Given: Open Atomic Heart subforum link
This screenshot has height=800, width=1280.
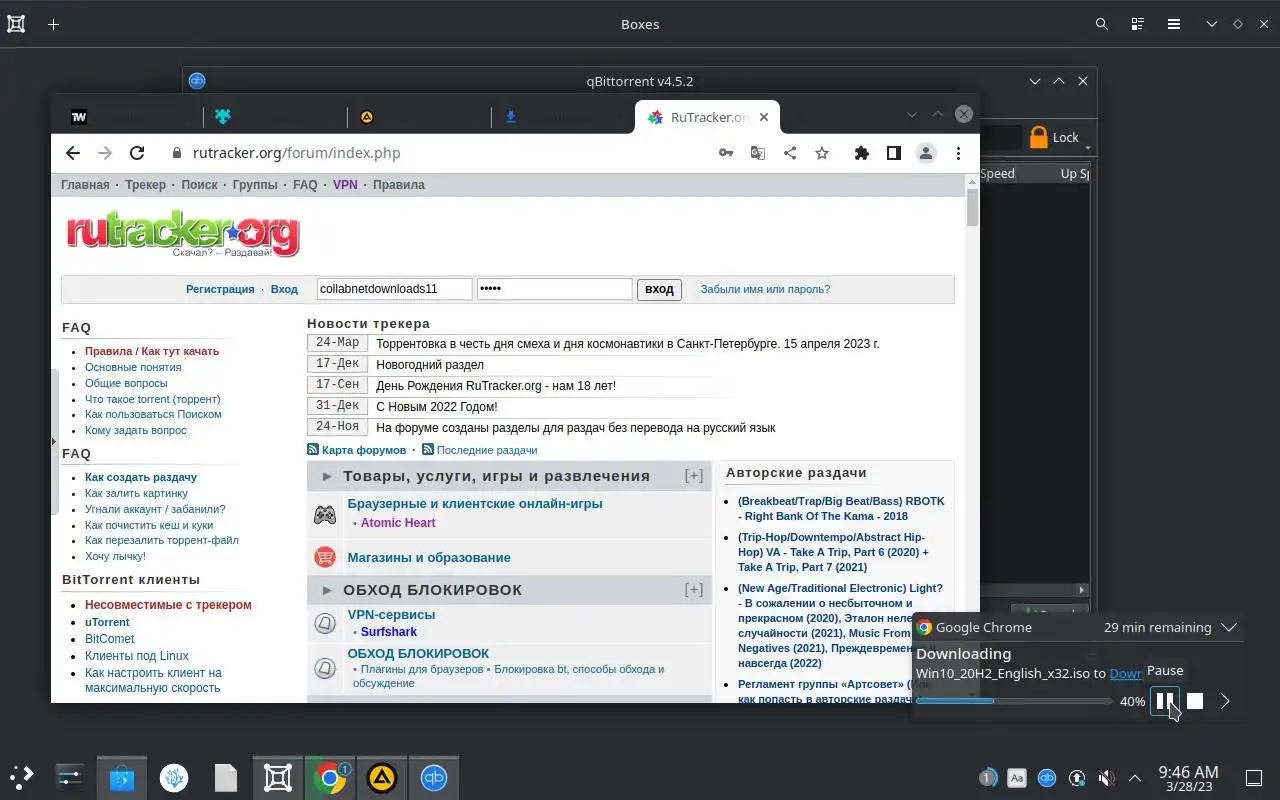Looking at the screenshot, I should (398, 523).
